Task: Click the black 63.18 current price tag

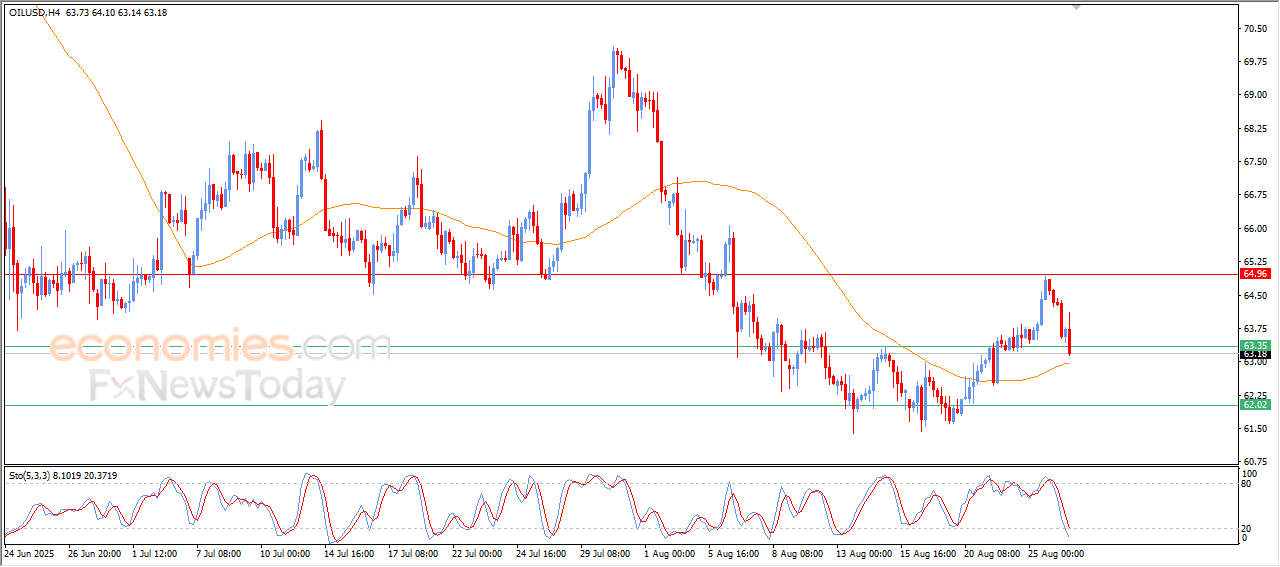Action: pyautogui.click(x=1255, y=354)
